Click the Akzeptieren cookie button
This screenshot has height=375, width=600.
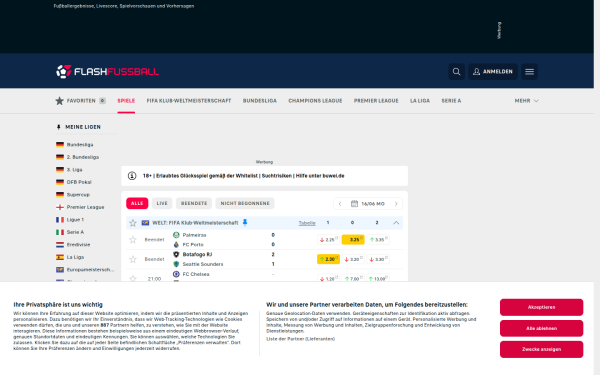[x=541, y=307]
